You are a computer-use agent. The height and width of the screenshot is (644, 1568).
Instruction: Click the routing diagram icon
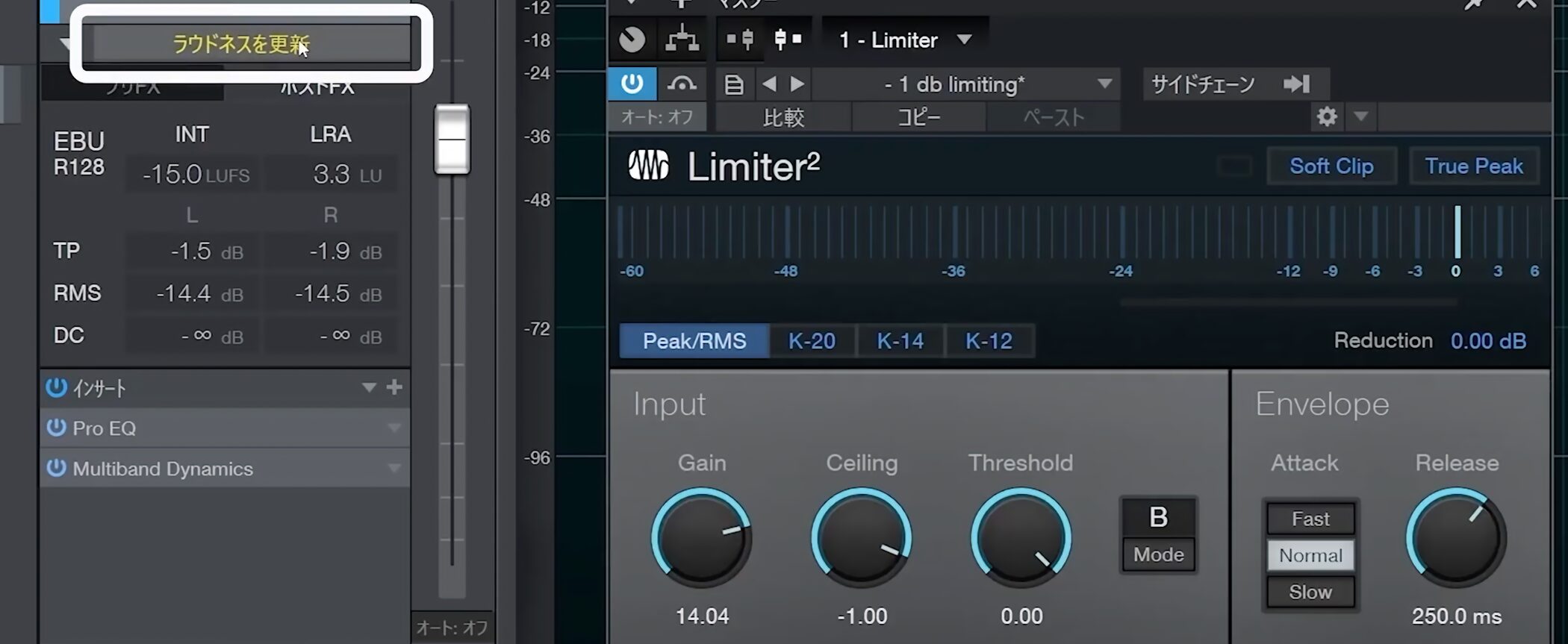pos(682,40)
